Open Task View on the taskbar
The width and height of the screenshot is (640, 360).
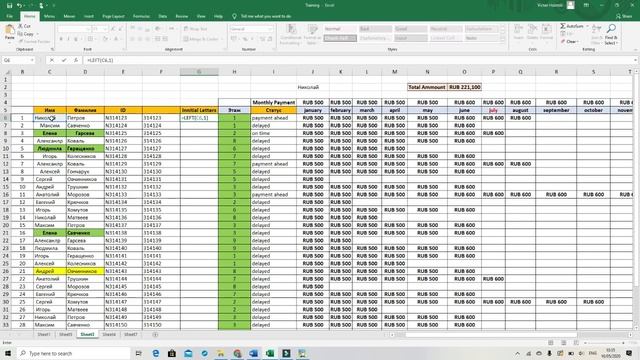click(139, 353)
